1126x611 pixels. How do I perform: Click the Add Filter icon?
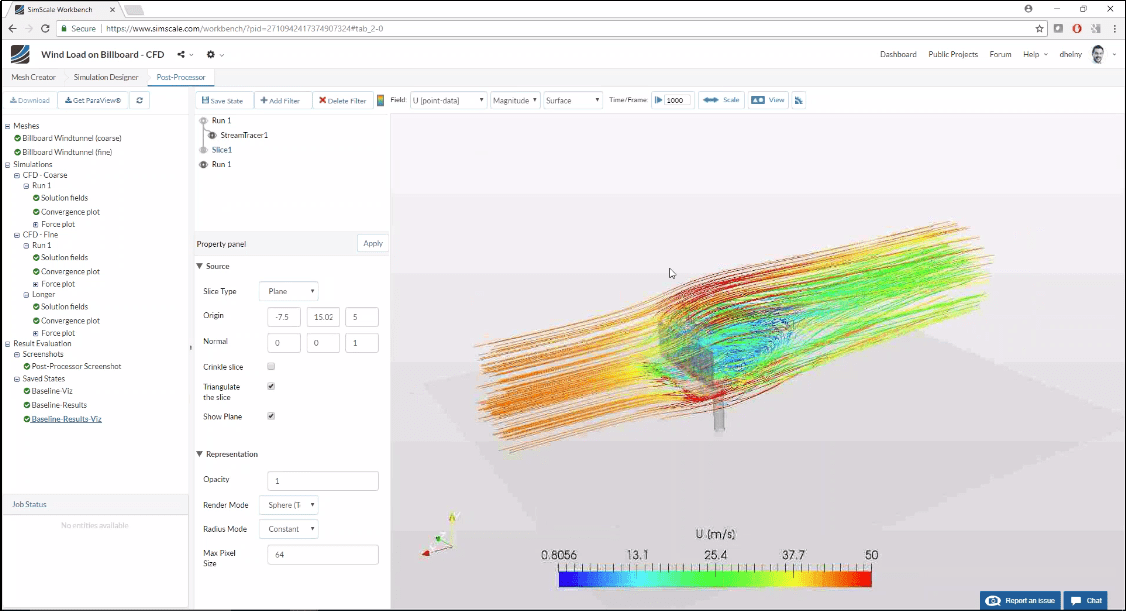262,100
